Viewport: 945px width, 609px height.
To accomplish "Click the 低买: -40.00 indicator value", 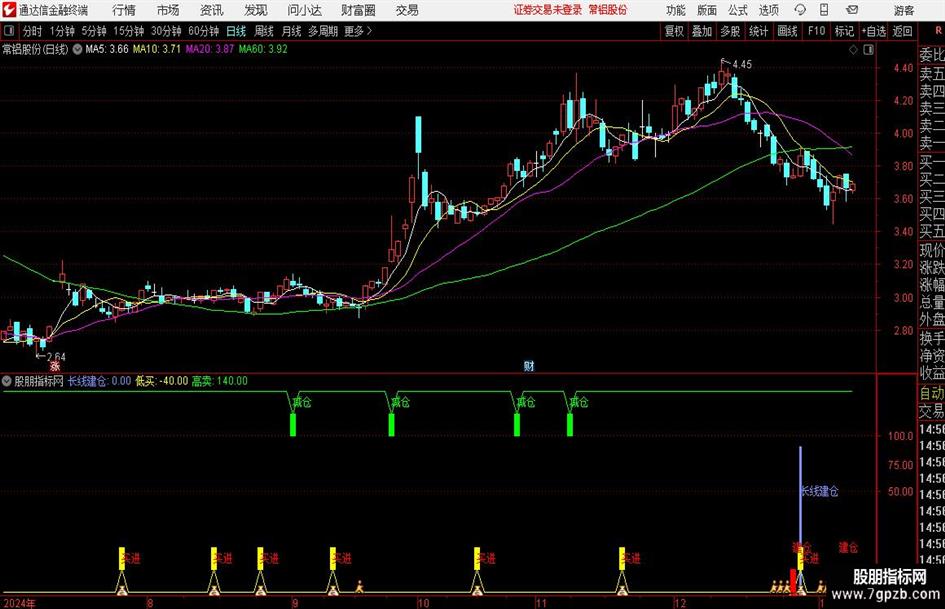I will pos(162,381).
